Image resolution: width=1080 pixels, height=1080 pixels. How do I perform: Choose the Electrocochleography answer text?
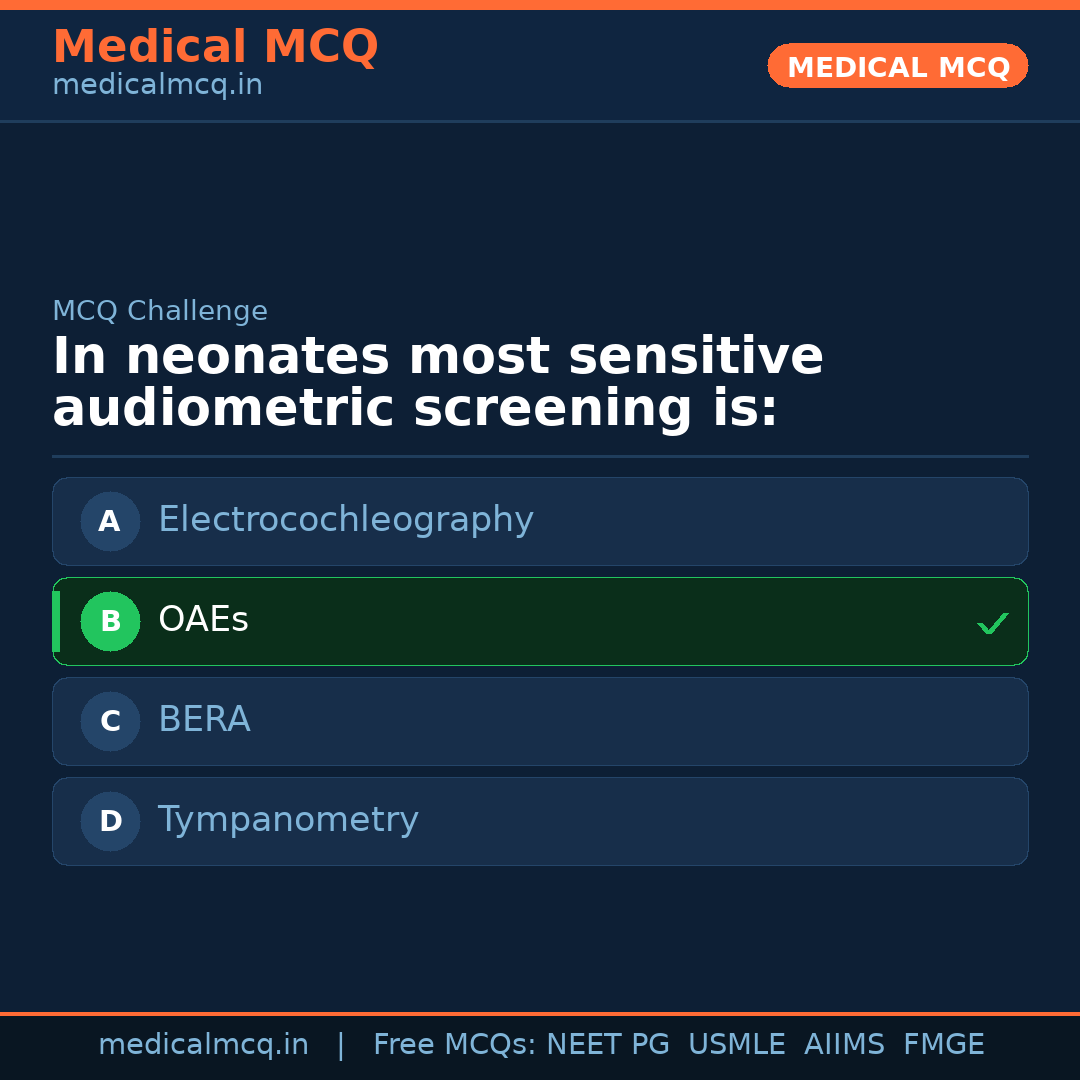[345, 520]
